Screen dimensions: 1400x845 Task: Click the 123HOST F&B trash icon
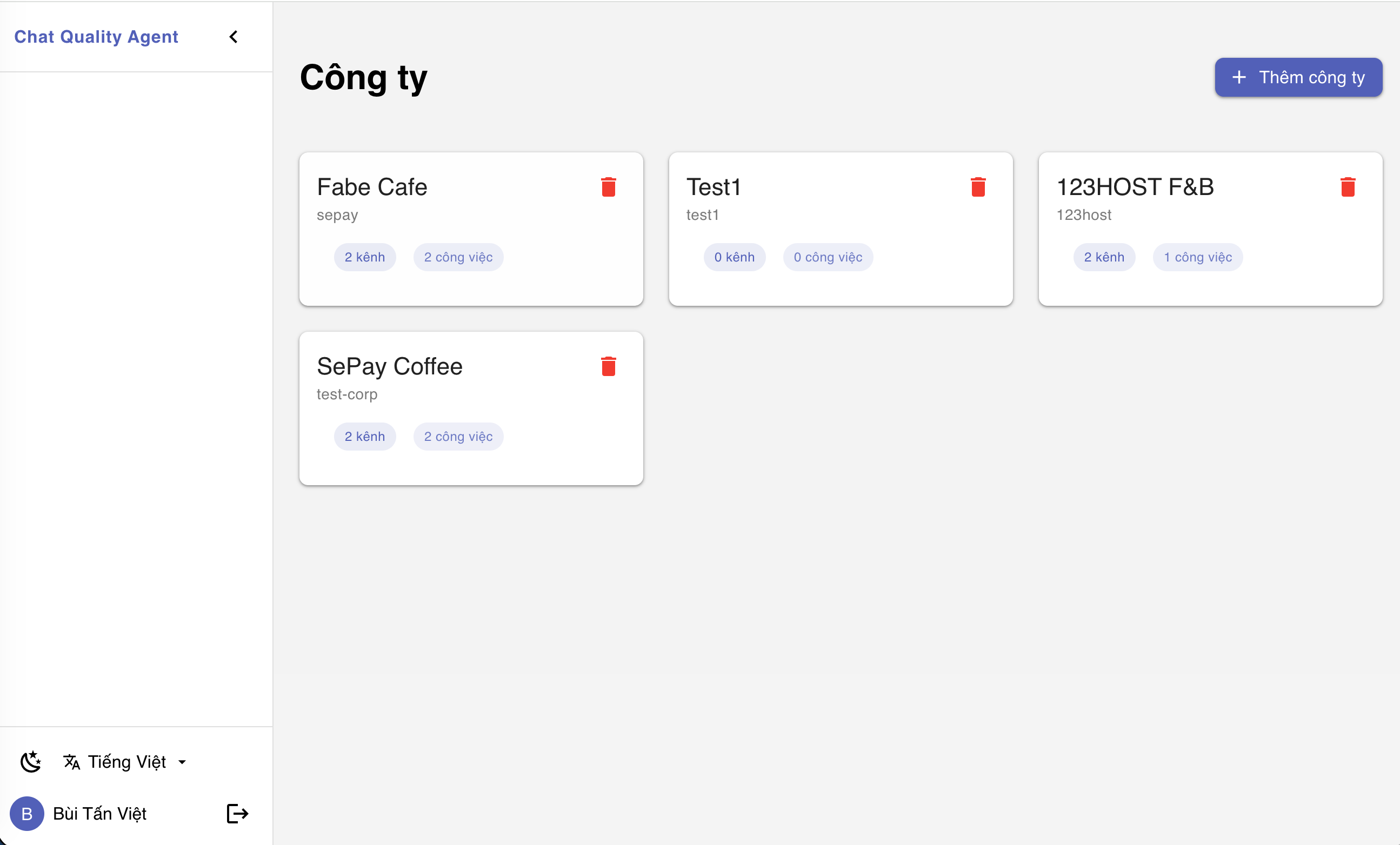click(x=1348, y=187)
